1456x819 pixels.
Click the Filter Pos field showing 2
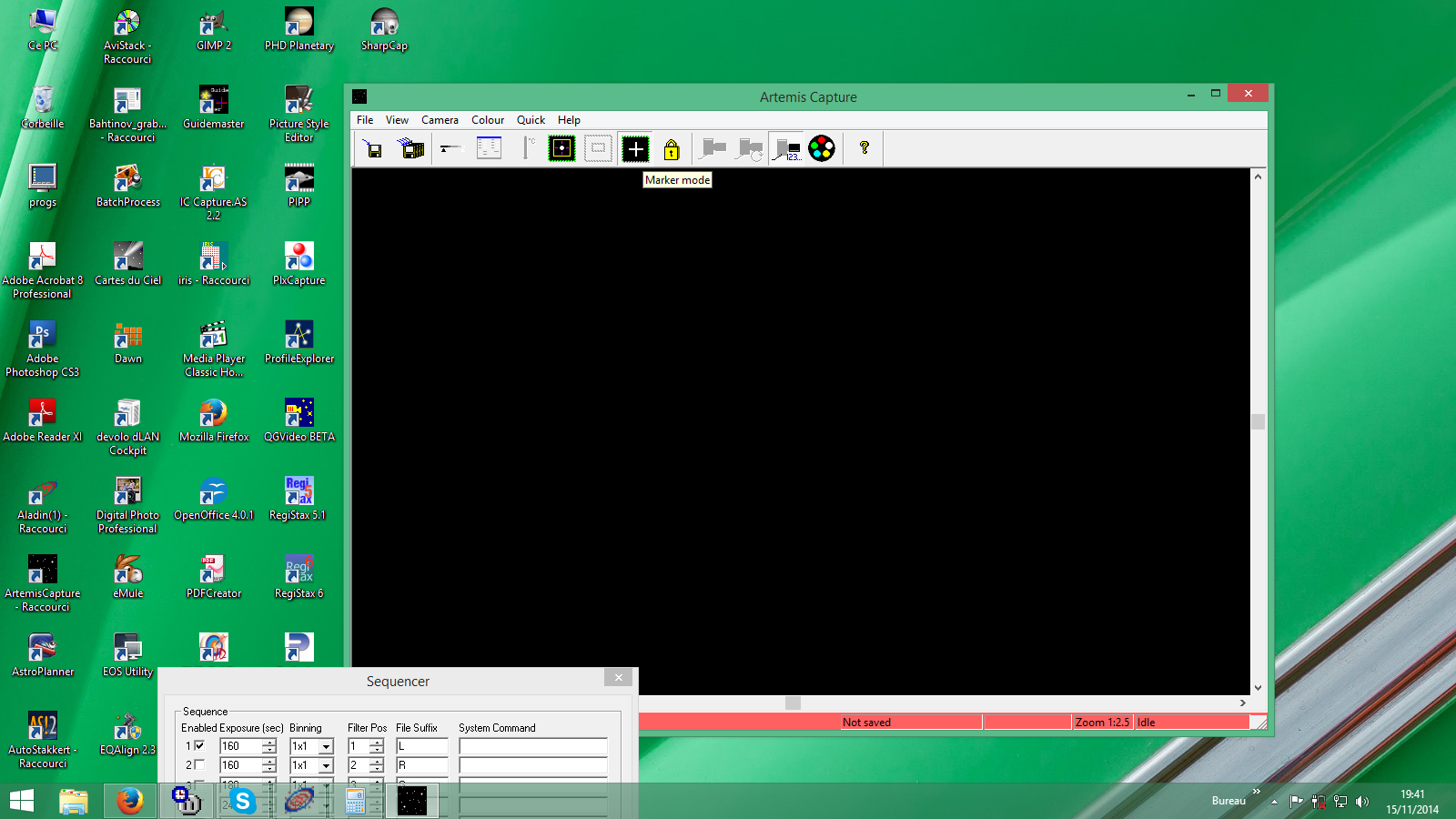[x=359, y=765]
